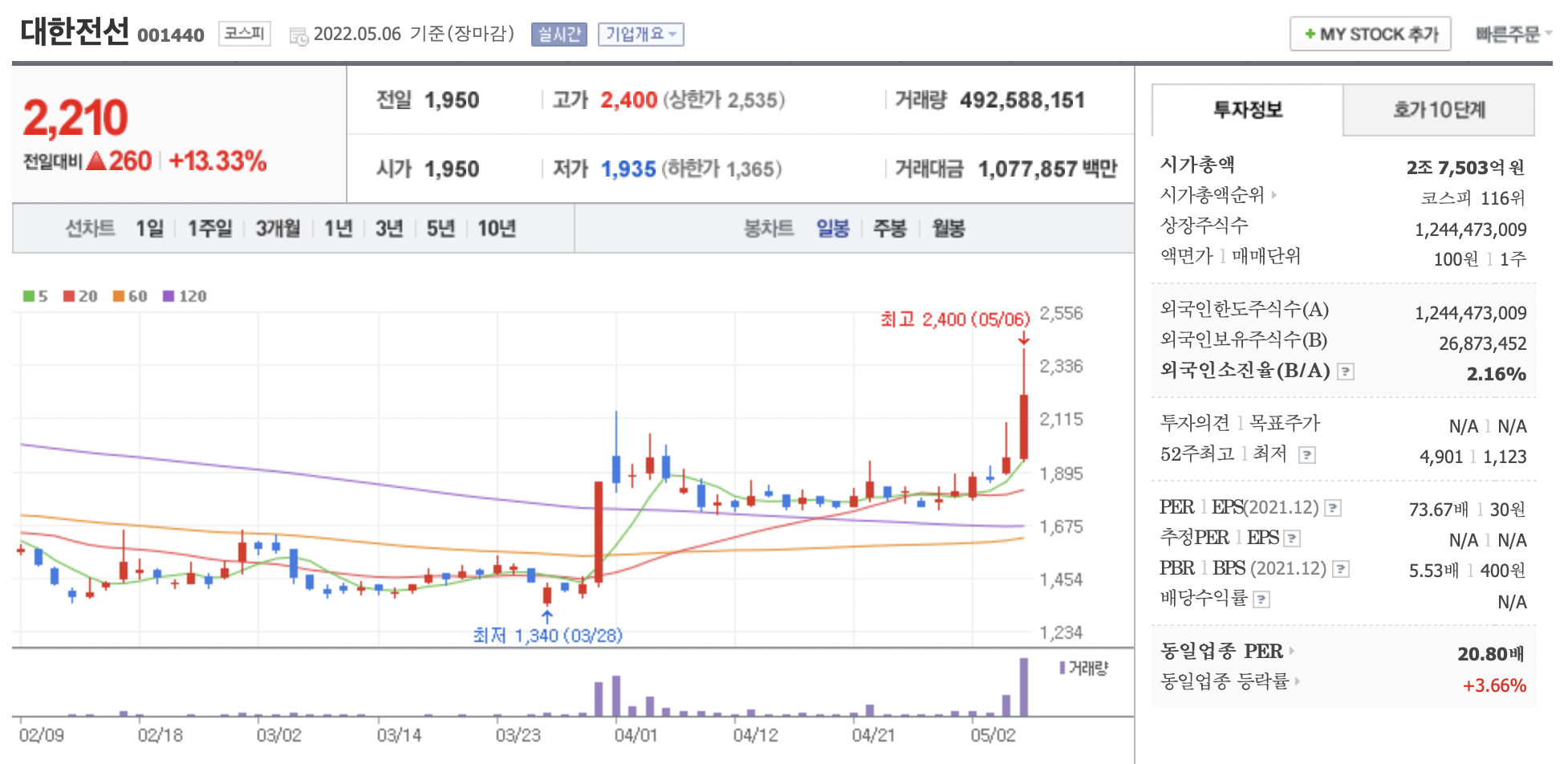The width and height of the screenshot is (1568, 764).
Task: Expand the 빠른주문 dropdown
Action: [1513, 35]
